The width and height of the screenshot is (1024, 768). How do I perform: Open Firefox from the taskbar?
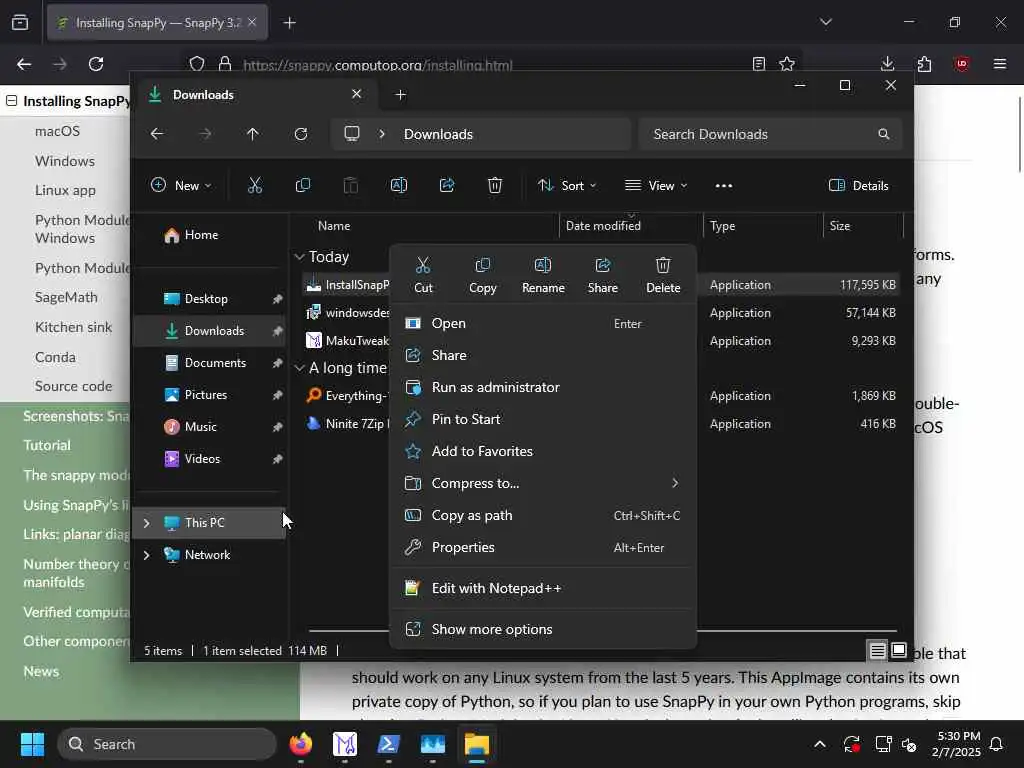coord(300,744)
